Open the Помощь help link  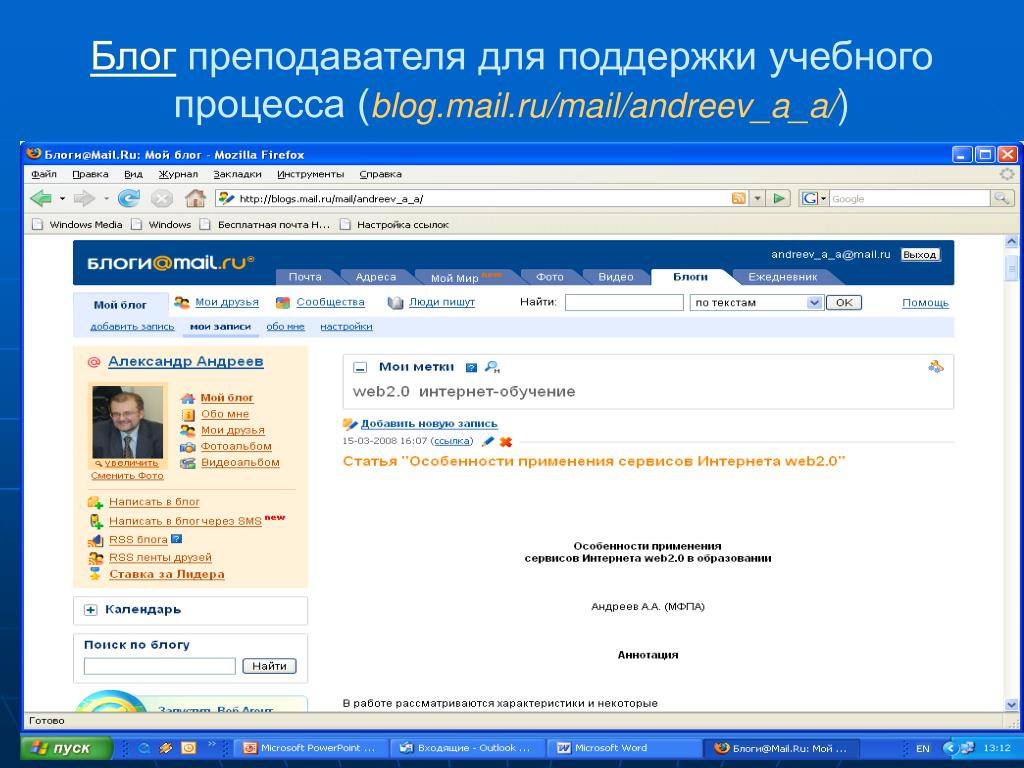925,302
